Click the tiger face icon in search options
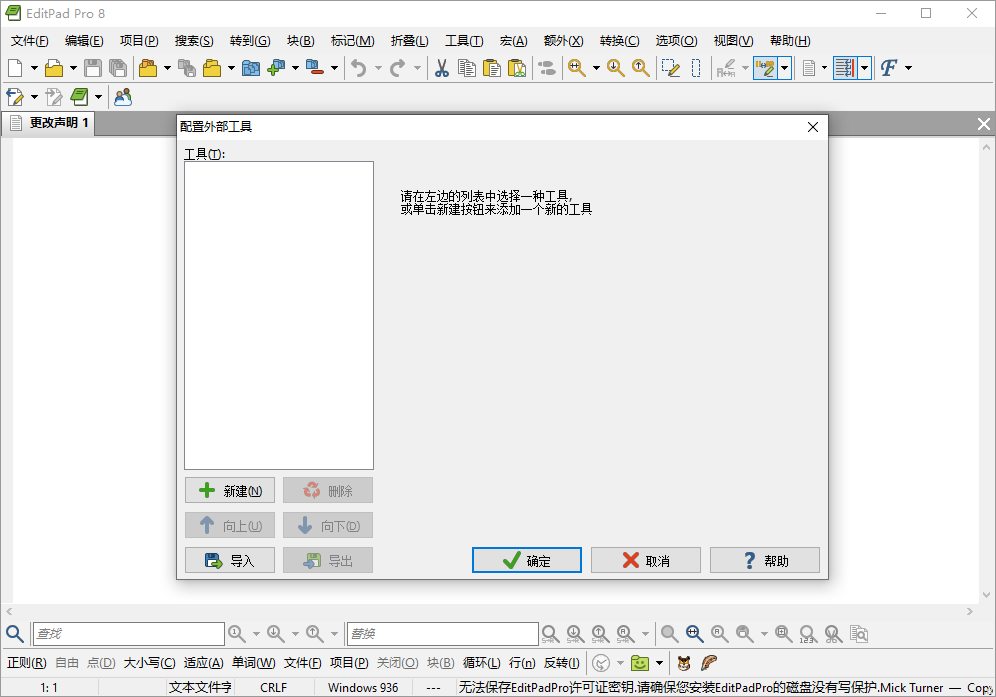 [x=684, y=663]
